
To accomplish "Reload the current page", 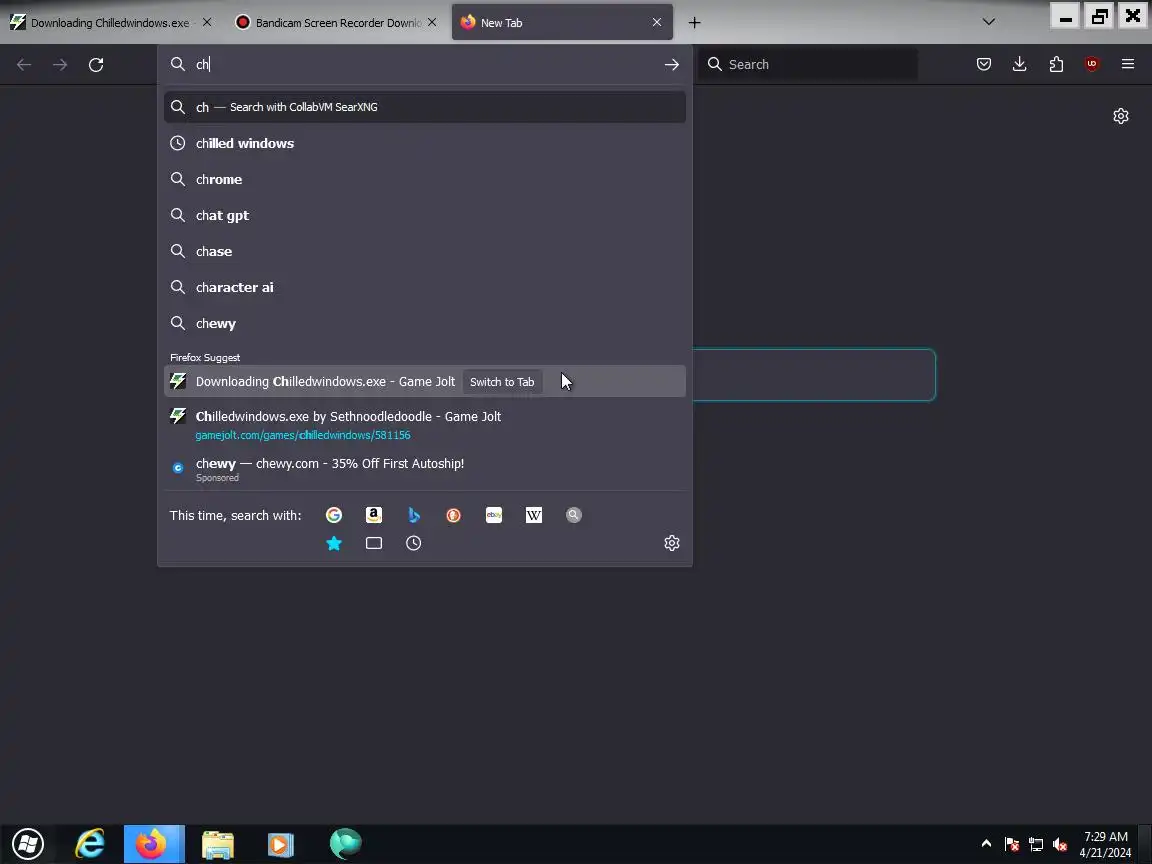I will (96, 65).
